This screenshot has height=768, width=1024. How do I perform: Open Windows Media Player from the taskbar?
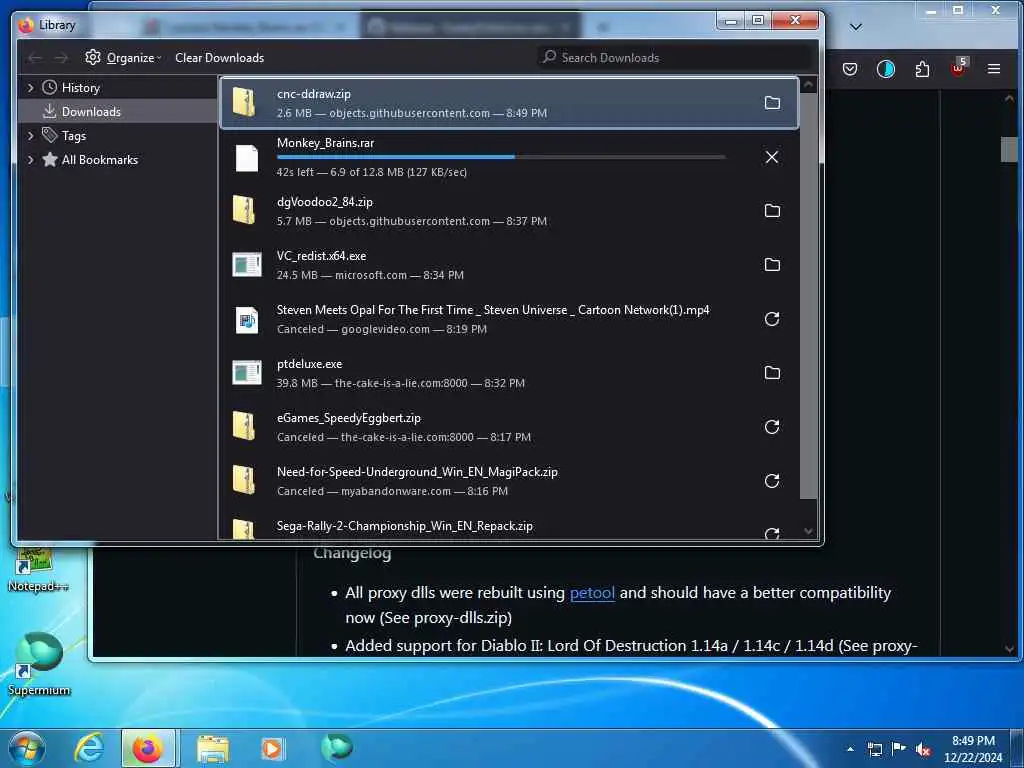[272, 748]
